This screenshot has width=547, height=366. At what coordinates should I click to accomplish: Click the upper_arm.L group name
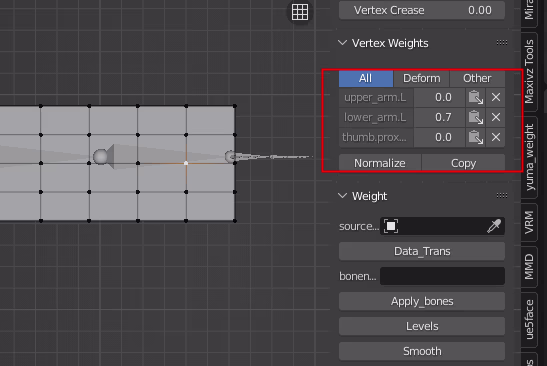click(x=376, y=97)
